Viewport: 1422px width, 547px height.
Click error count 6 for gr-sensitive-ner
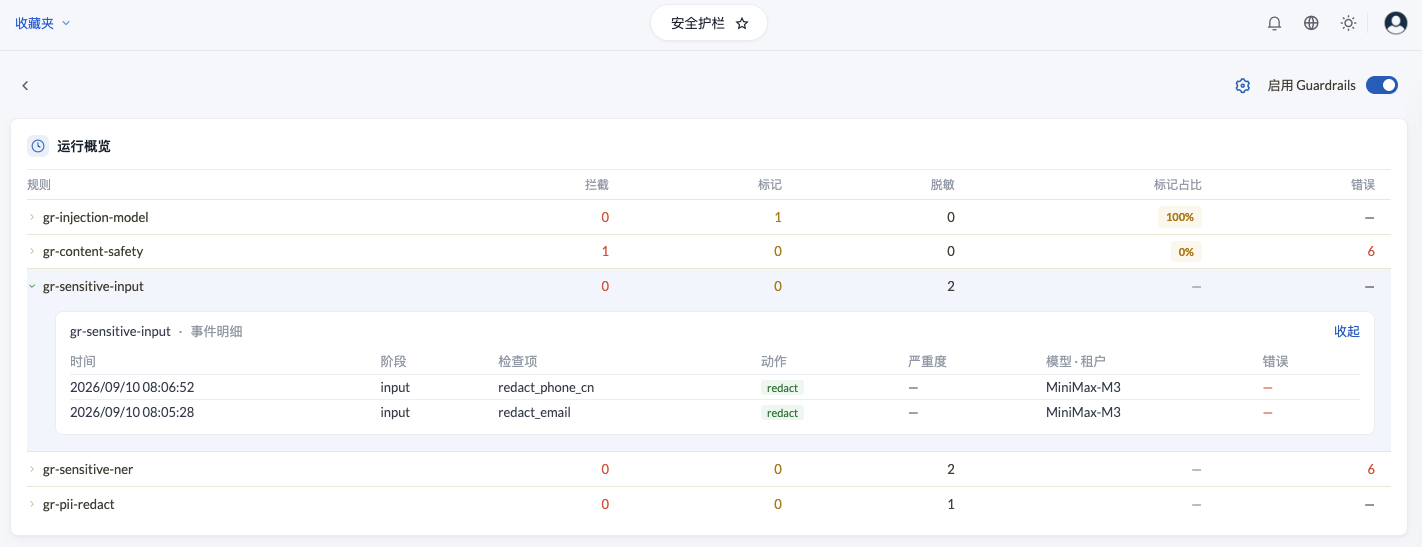pos(1371,469)
